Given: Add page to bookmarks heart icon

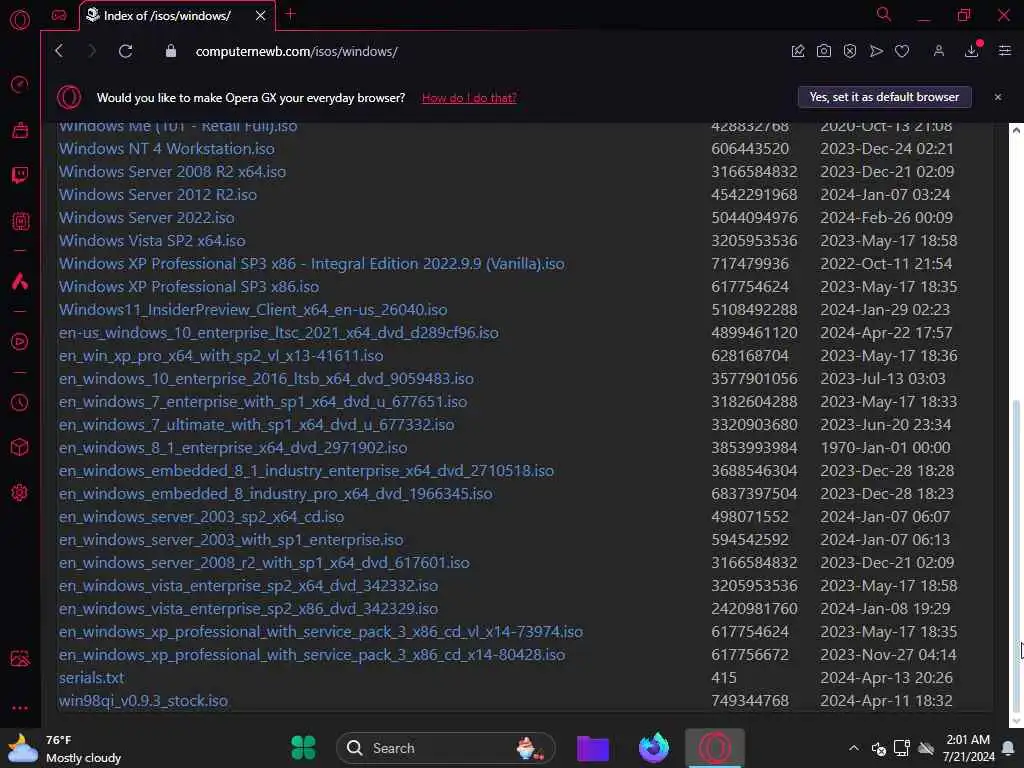Looking at the screenshot, I should click(x=902, y=51).
